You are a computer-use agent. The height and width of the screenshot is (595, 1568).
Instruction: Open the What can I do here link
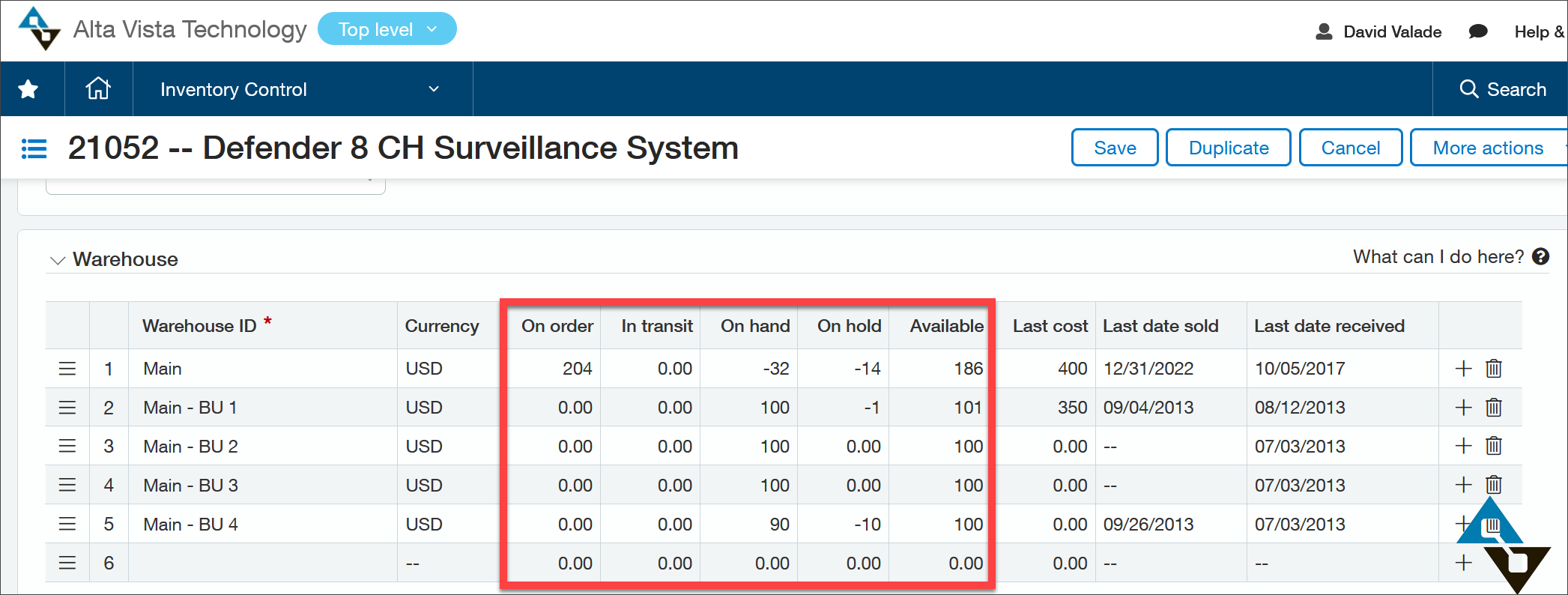coord(1438,257)
